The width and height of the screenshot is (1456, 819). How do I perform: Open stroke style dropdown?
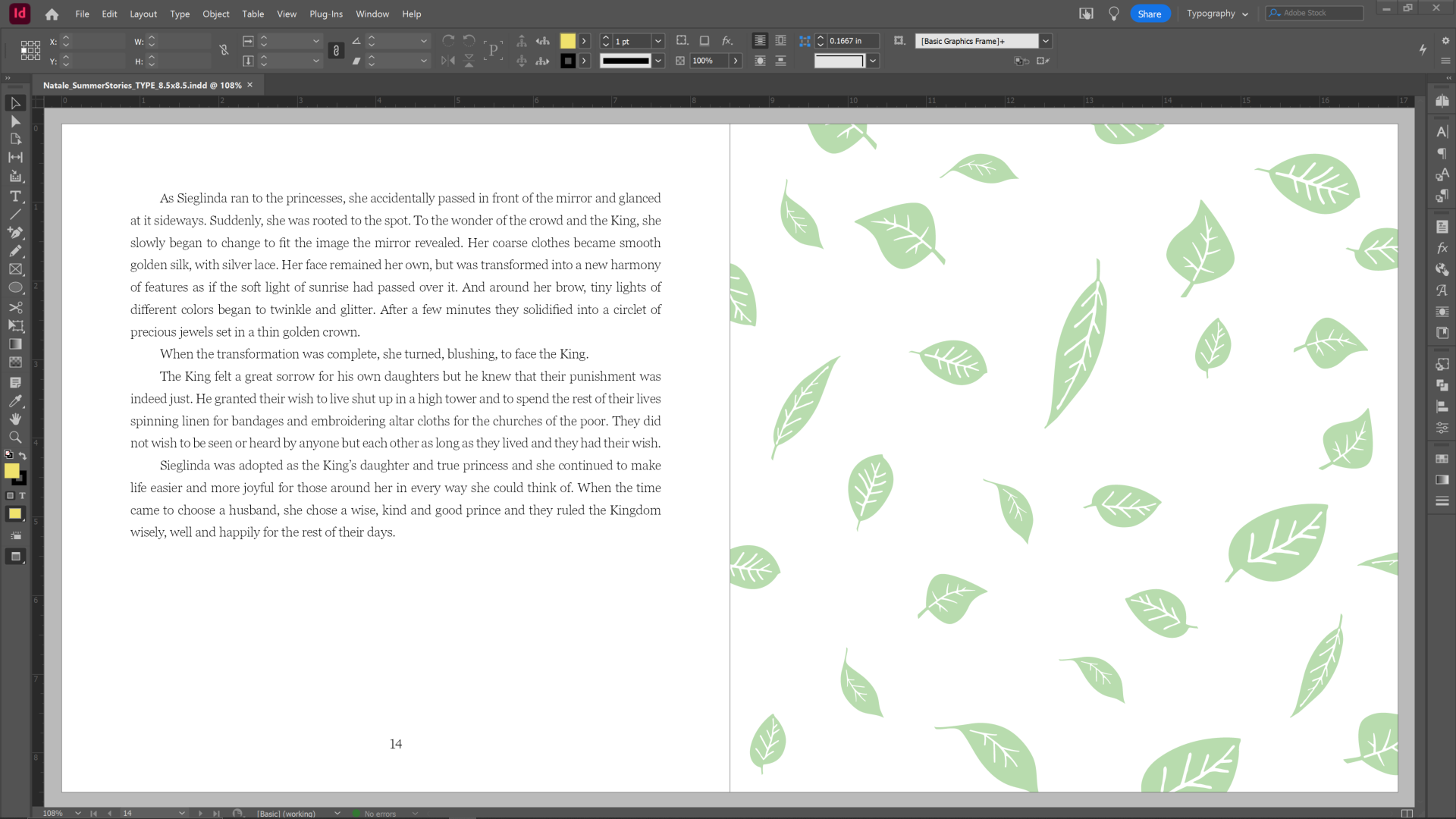click(658, 61)
